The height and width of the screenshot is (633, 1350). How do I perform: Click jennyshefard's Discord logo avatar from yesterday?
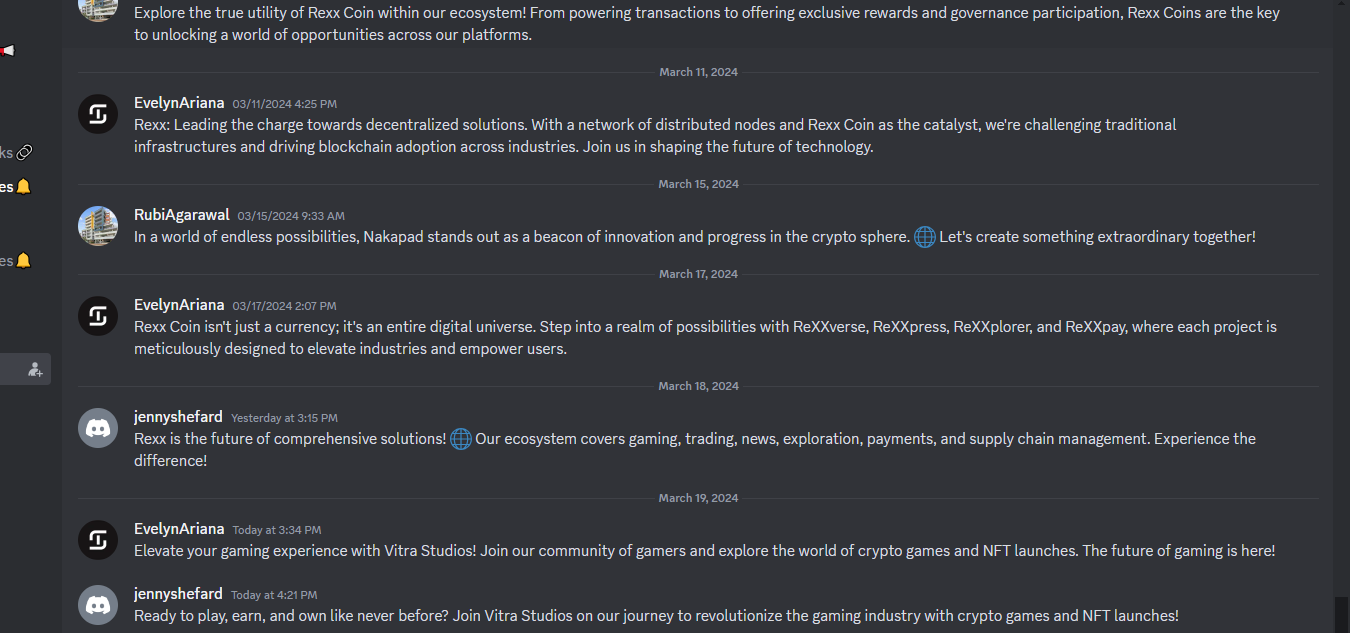(98, 428)
